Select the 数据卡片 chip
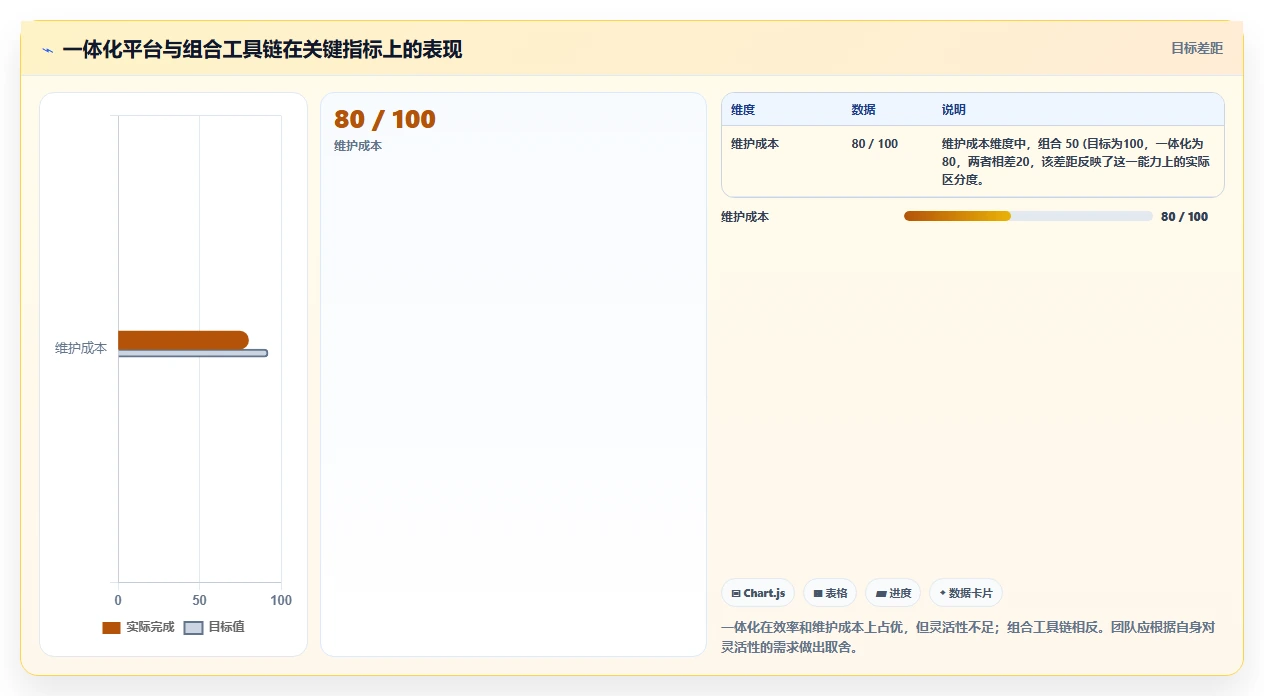Viewport: 1264px width, 696px height. coord(966,593)
